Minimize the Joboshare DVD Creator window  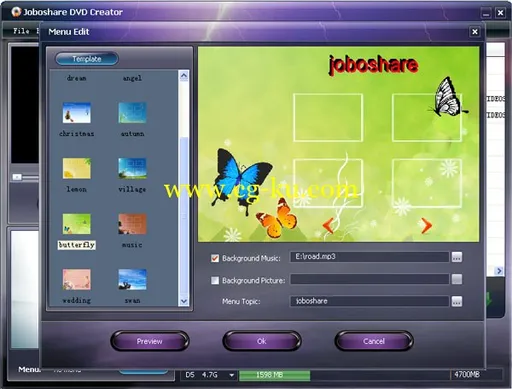[486, 13]
